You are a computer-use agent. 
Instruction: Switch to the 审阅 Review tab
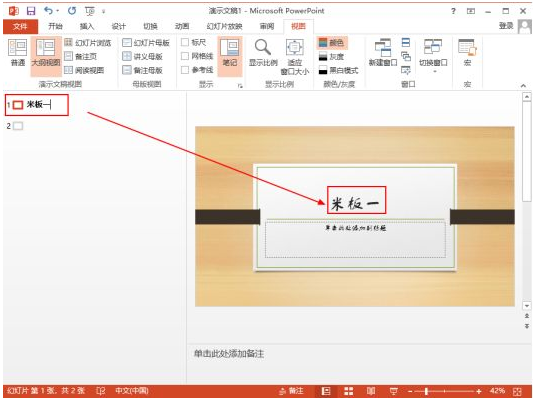(267, 26)
